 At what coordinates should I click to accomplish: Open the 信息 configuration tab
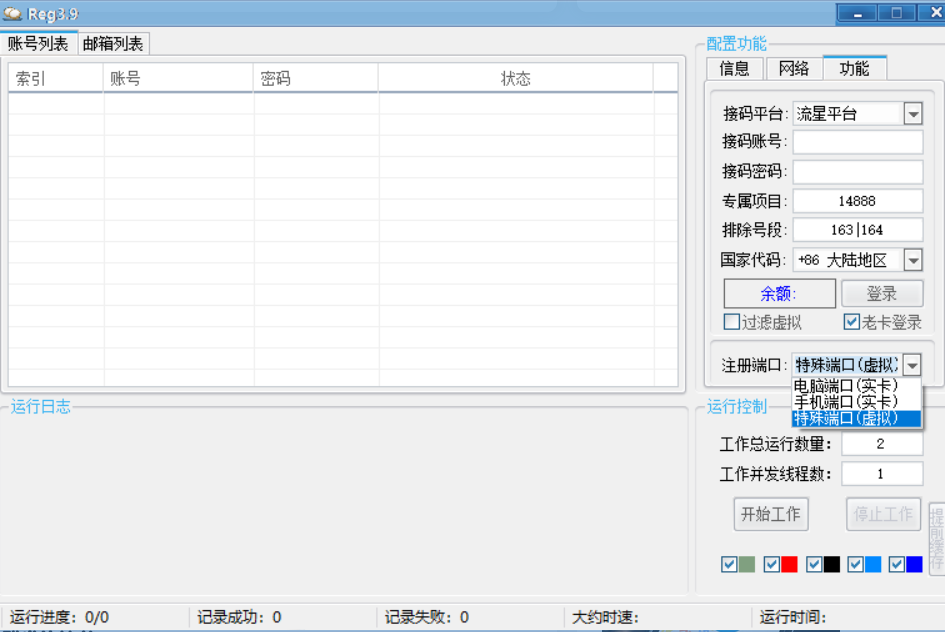coord(734,68)
